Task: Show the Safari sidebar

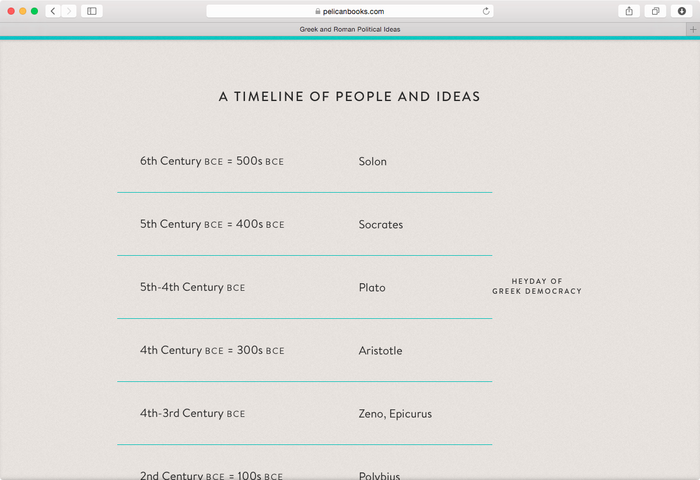Action: [x=92, y=11]
